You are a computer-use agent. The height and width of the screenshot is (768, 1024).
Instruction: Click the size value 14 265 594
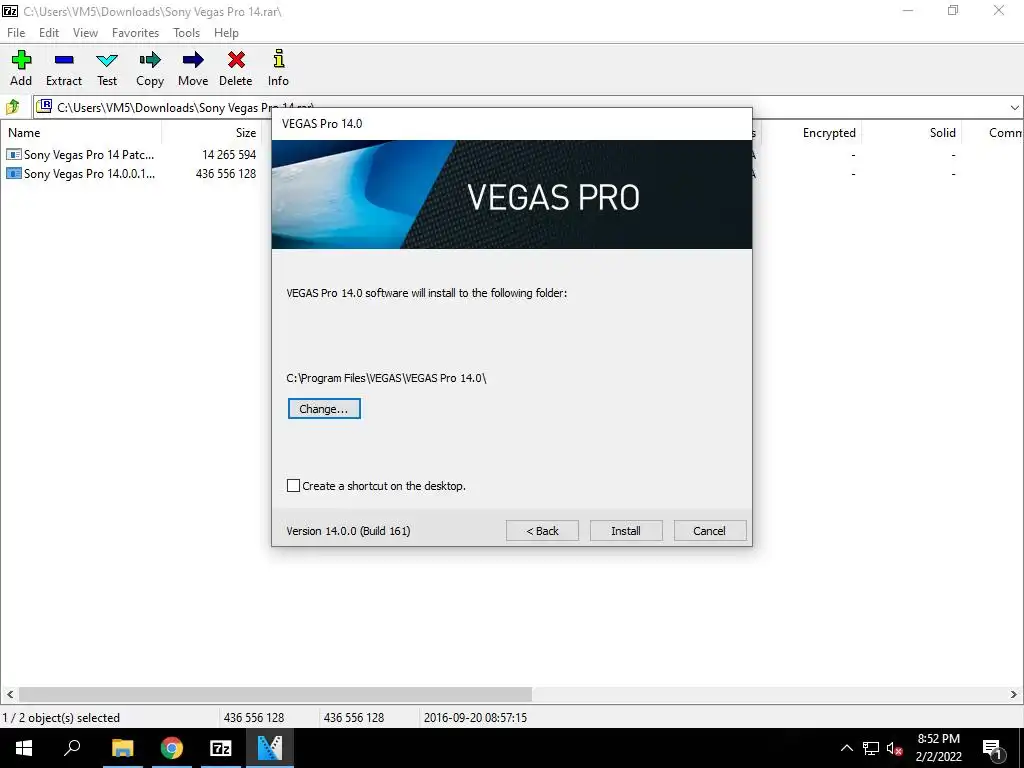click(x=229, y=155)
